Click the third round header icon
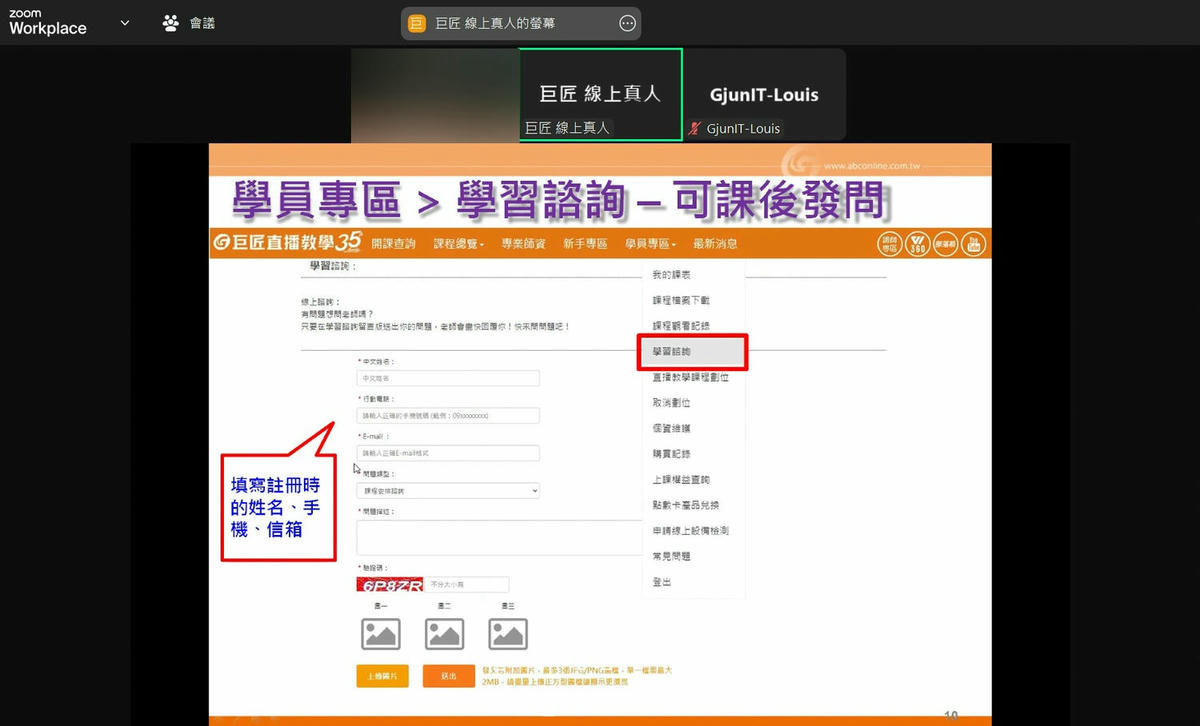This screenshot has height=726, width=1200. point(945,244)
